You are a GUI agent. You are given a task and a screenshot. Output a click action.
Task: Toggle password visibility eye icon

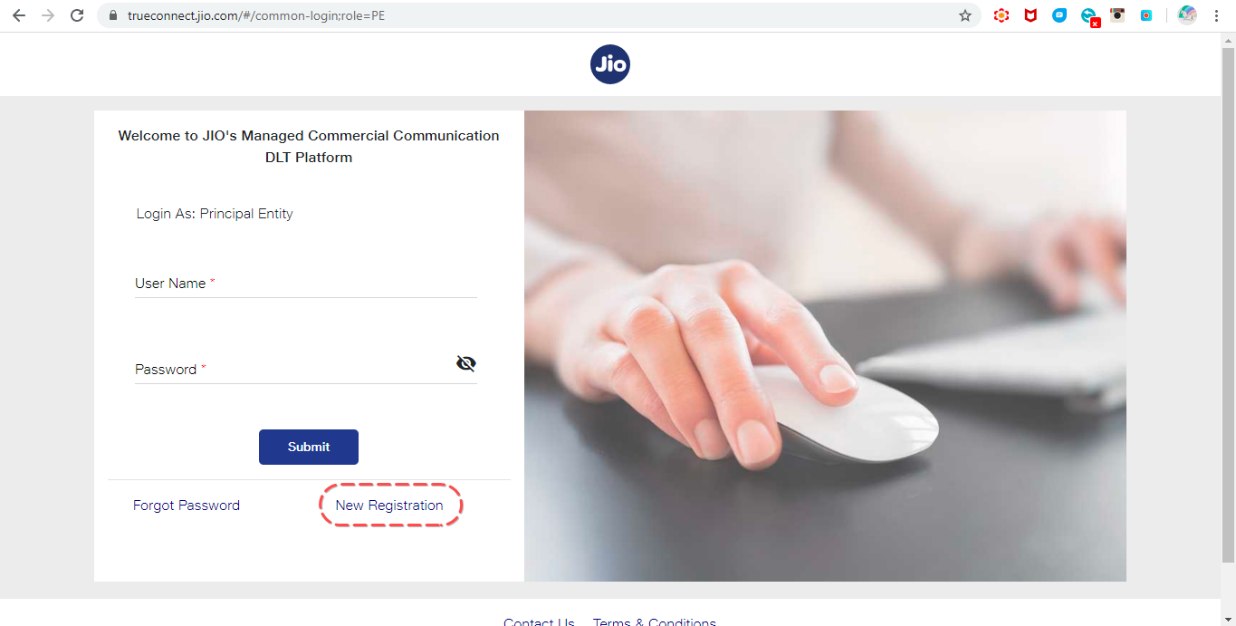click(466, 363)
